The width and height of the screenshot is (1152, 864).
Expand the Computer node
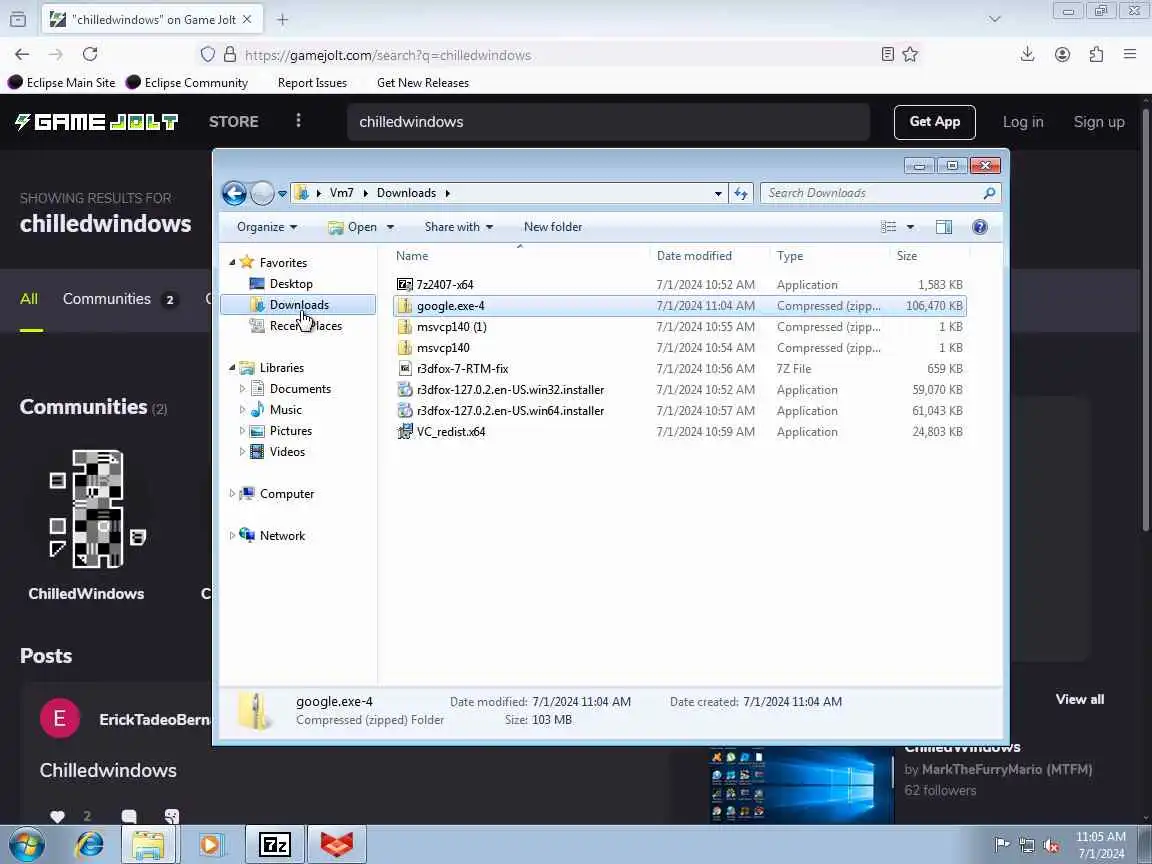click(232, 494)
